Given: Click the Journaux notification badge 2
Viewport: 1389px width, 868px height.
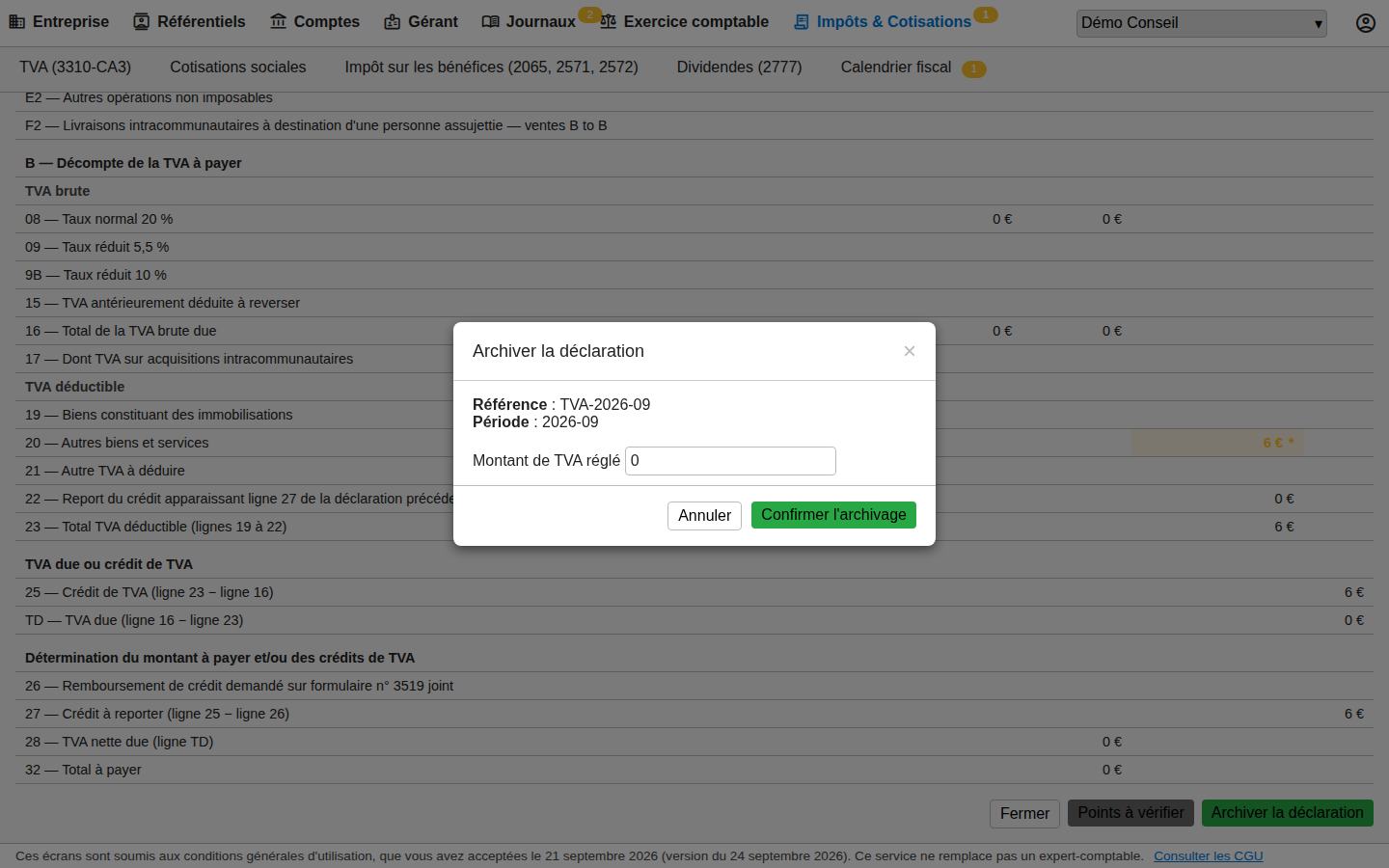Looking at the screenshot, I should click(x=589, y=14).
